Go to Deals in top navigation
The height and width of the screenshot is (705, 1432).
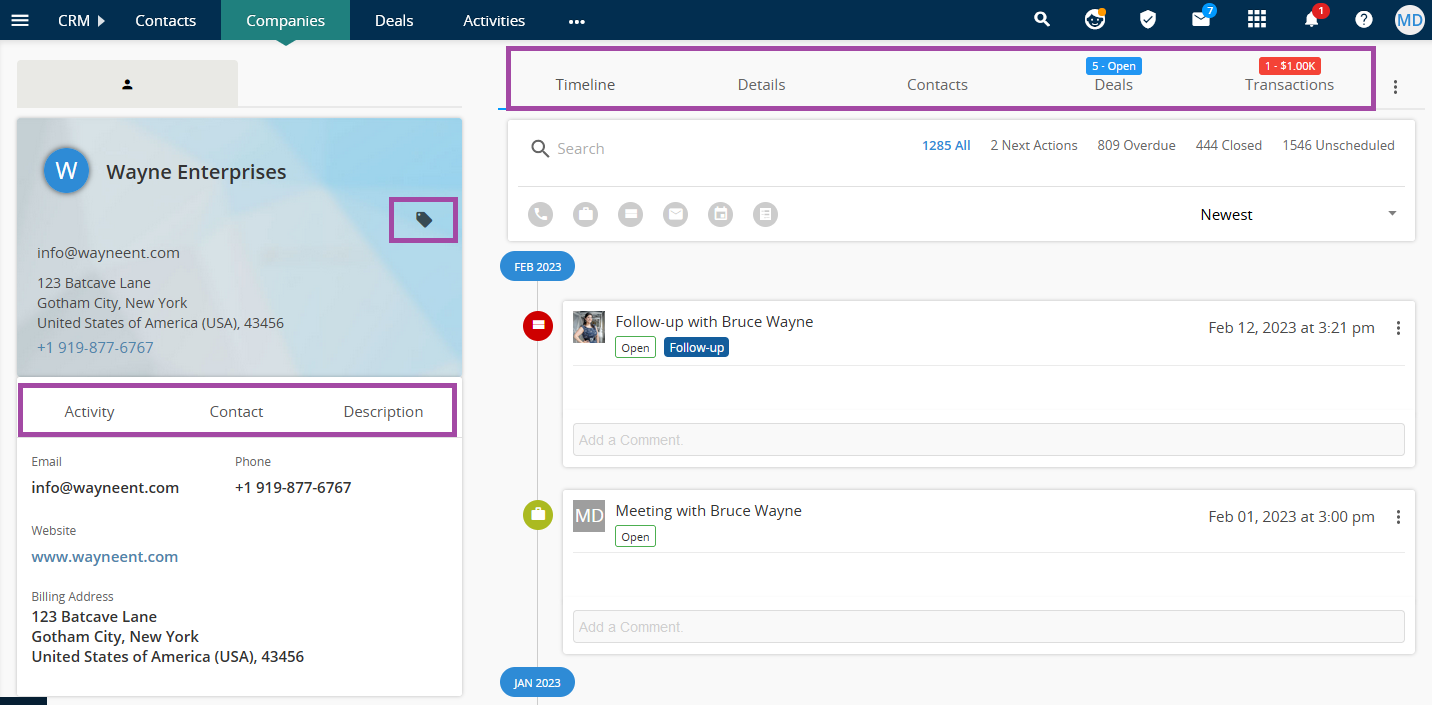coord(394,20)
